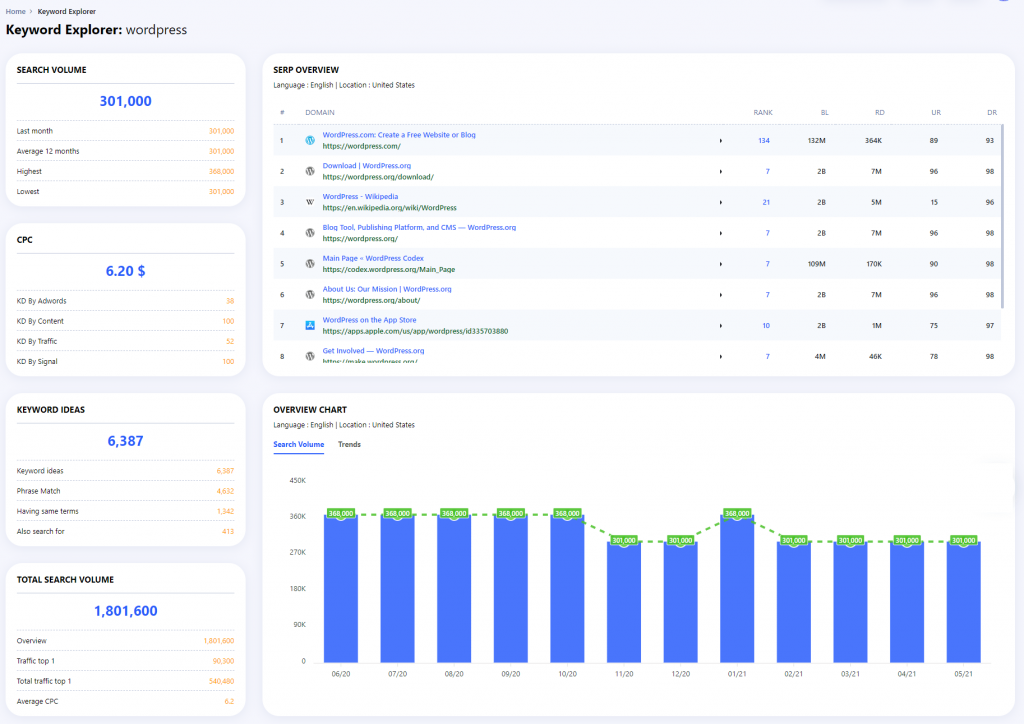Expand the Get Involved — WordPress.org row arrow
1024x724 pixels.
(721, 356)
